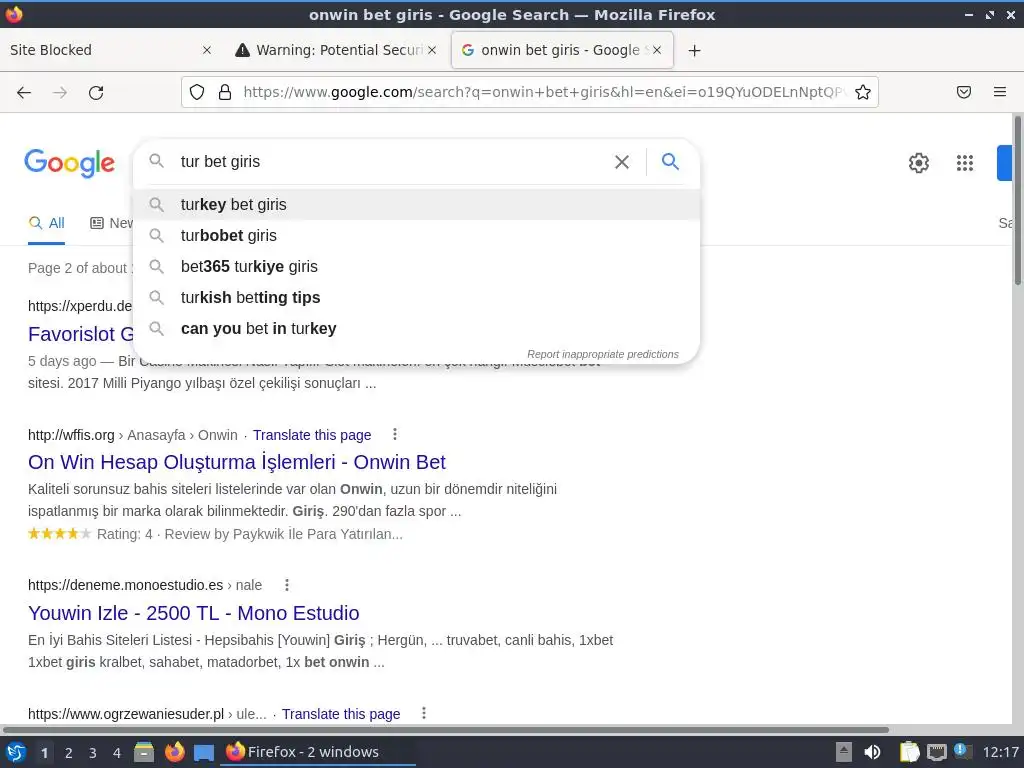Choose suggestion 'turbobet giris'
1024x768 pixels.
(x=416, y=236)
